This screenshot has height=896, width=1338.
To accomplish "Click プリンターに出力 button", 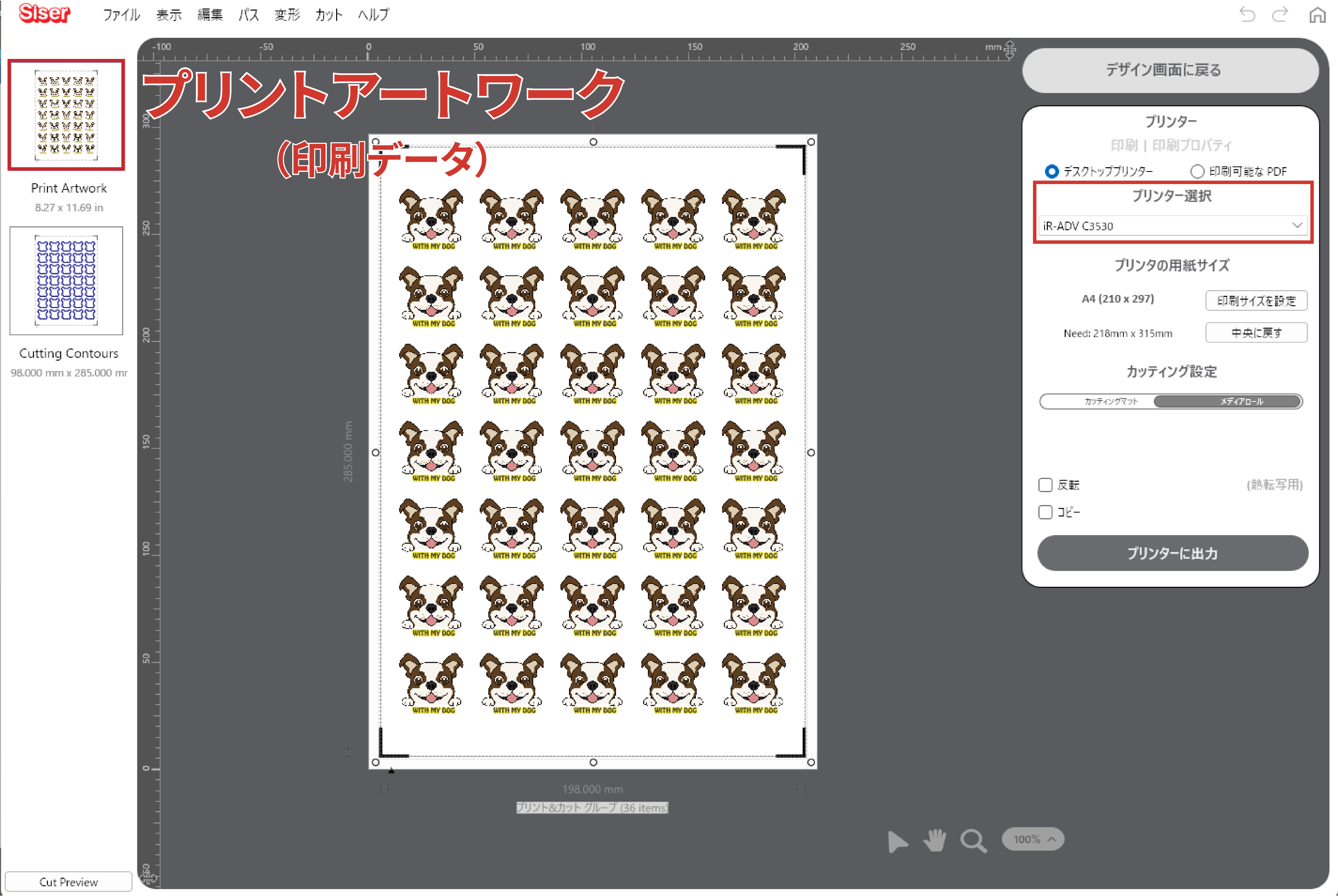I will [x=1172, y=553].
